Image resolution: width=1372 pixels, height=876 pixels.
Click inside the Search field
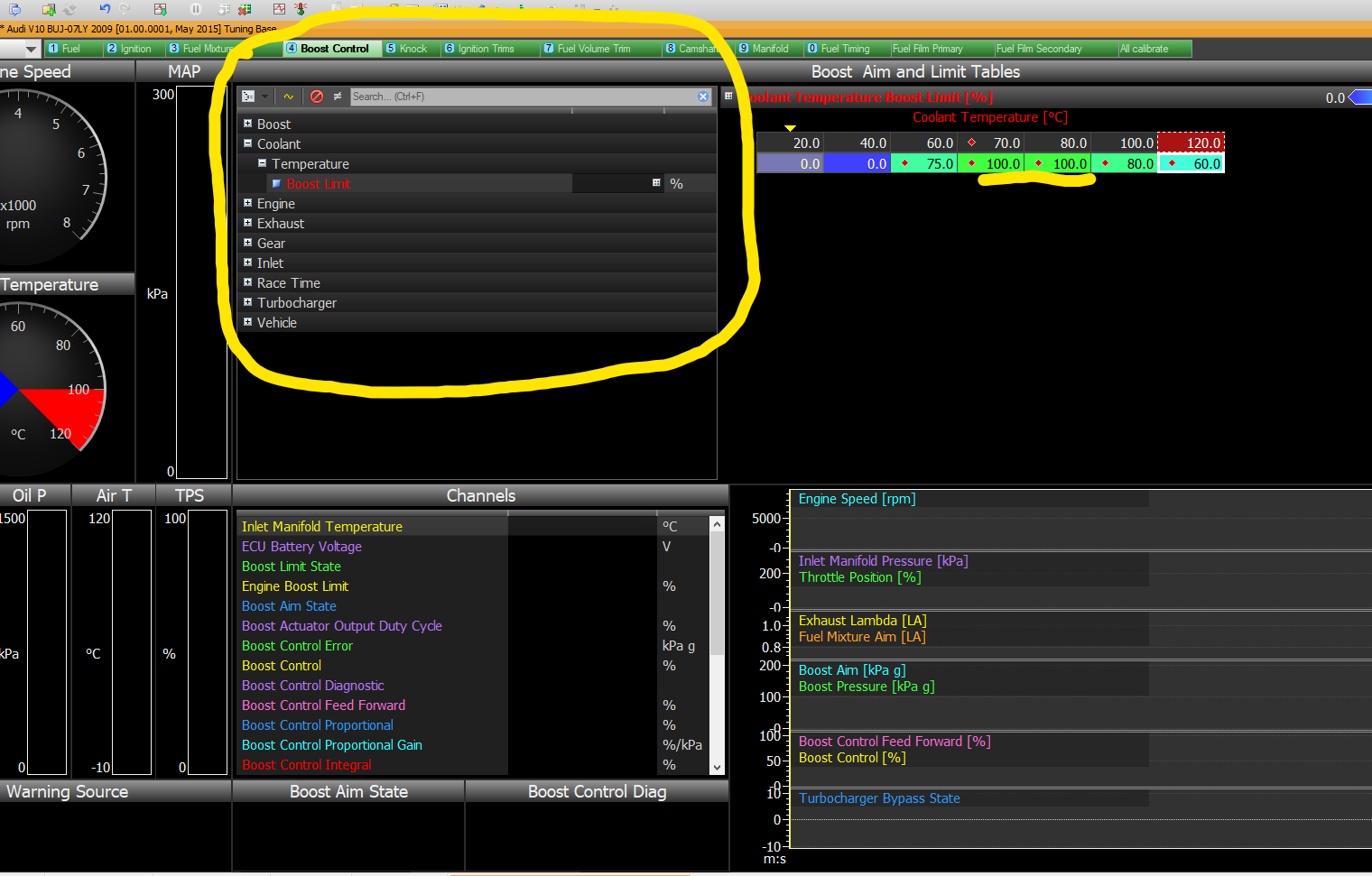pyautogui.click(x=496, y=97)
